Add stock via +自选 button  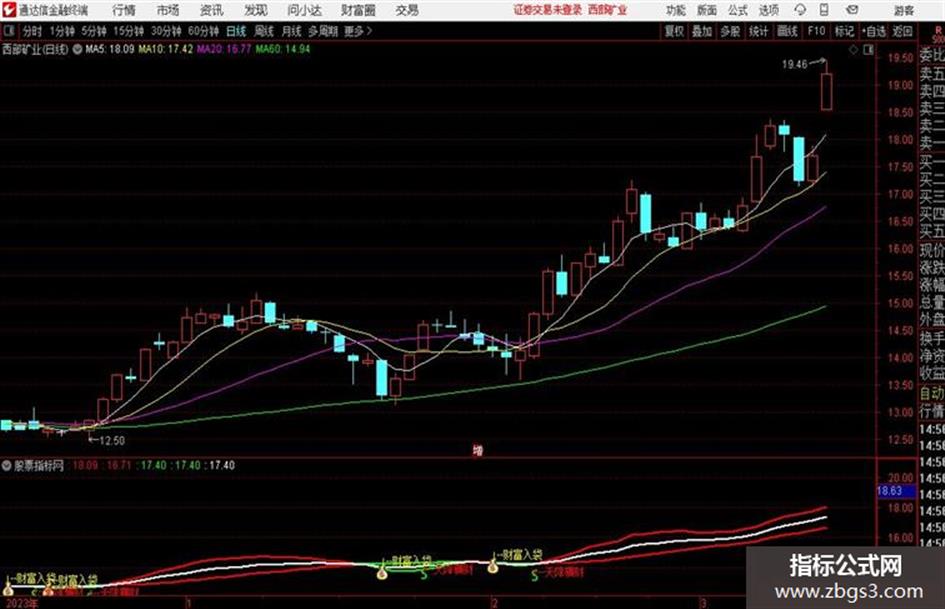pyautogui.click(x=873, y=31)
